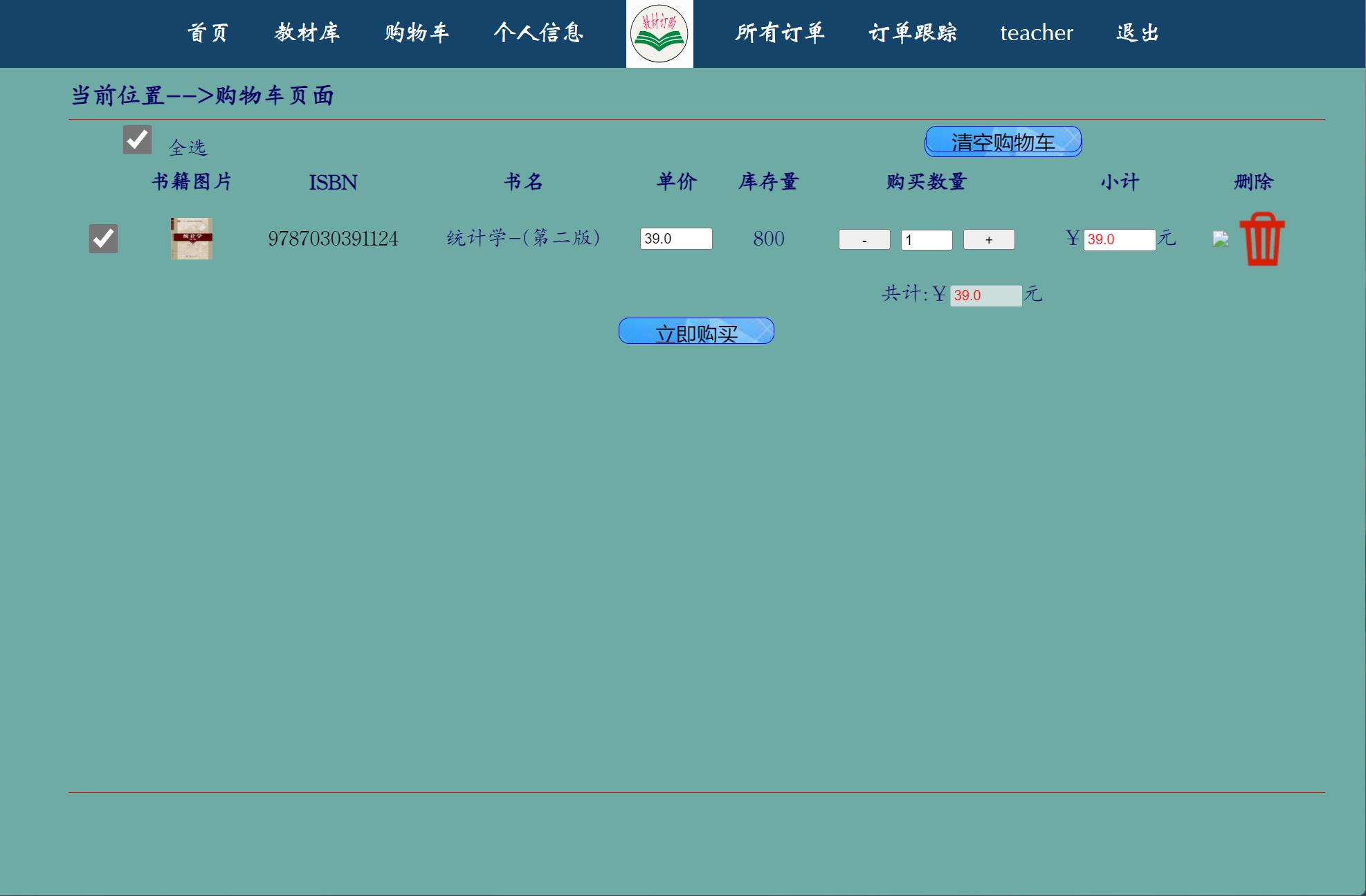This screenshot has height=896, width=1366.
Task: Click 退出 to log out
Action: [x=1137, y=33]
